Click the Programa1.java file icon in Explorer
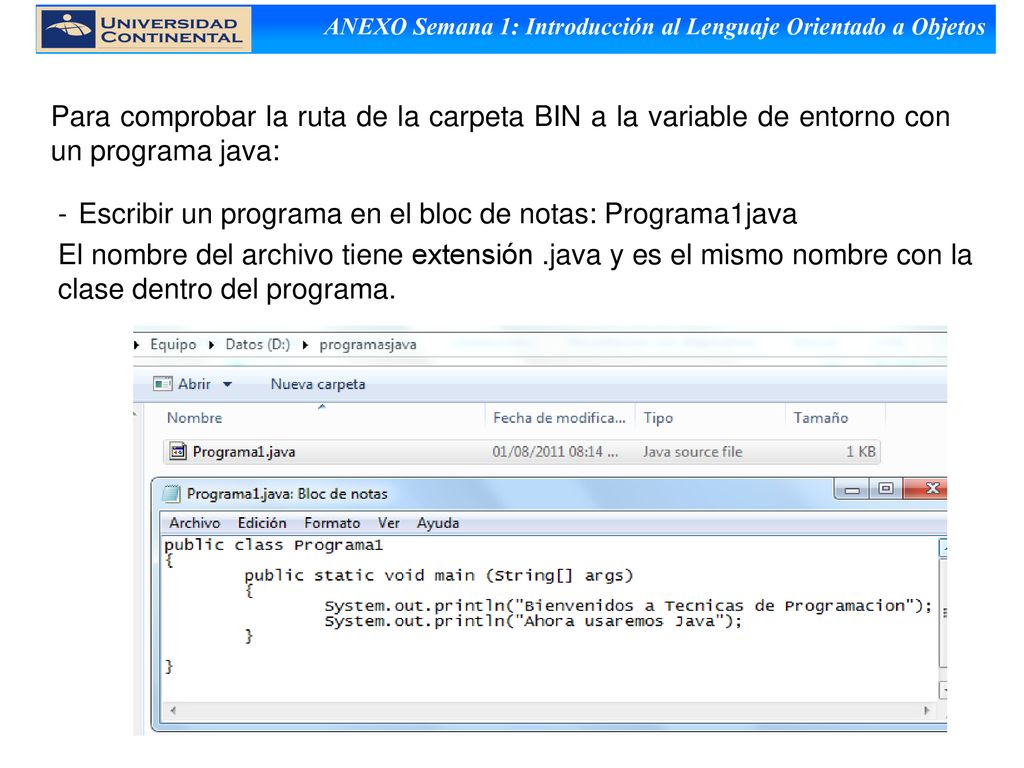Viewport: 1024px width, 768px height. click(178, 451)
